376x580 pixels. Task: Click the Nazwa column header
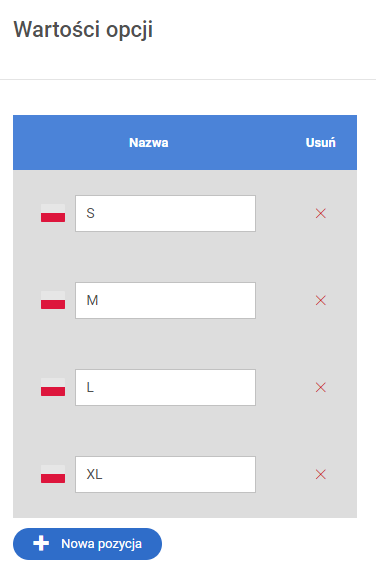149,142
